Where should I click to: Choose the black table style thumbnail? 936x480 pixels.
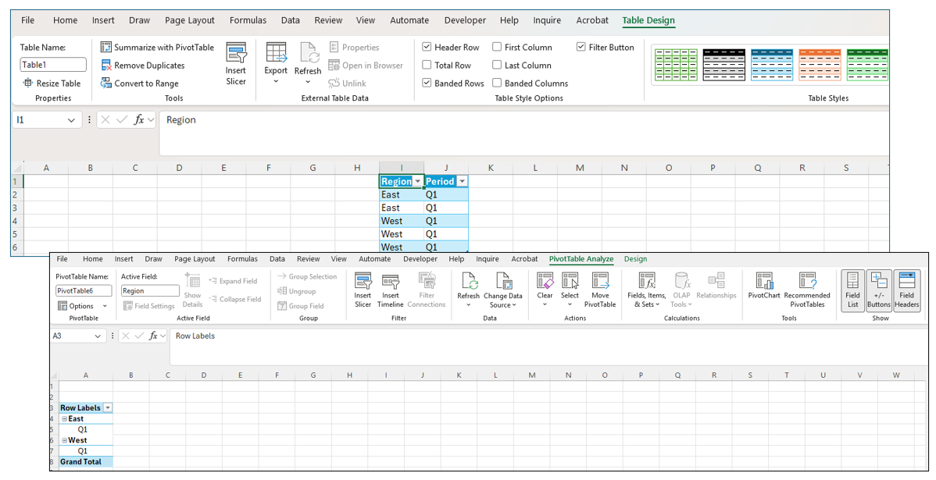point(724,65)
